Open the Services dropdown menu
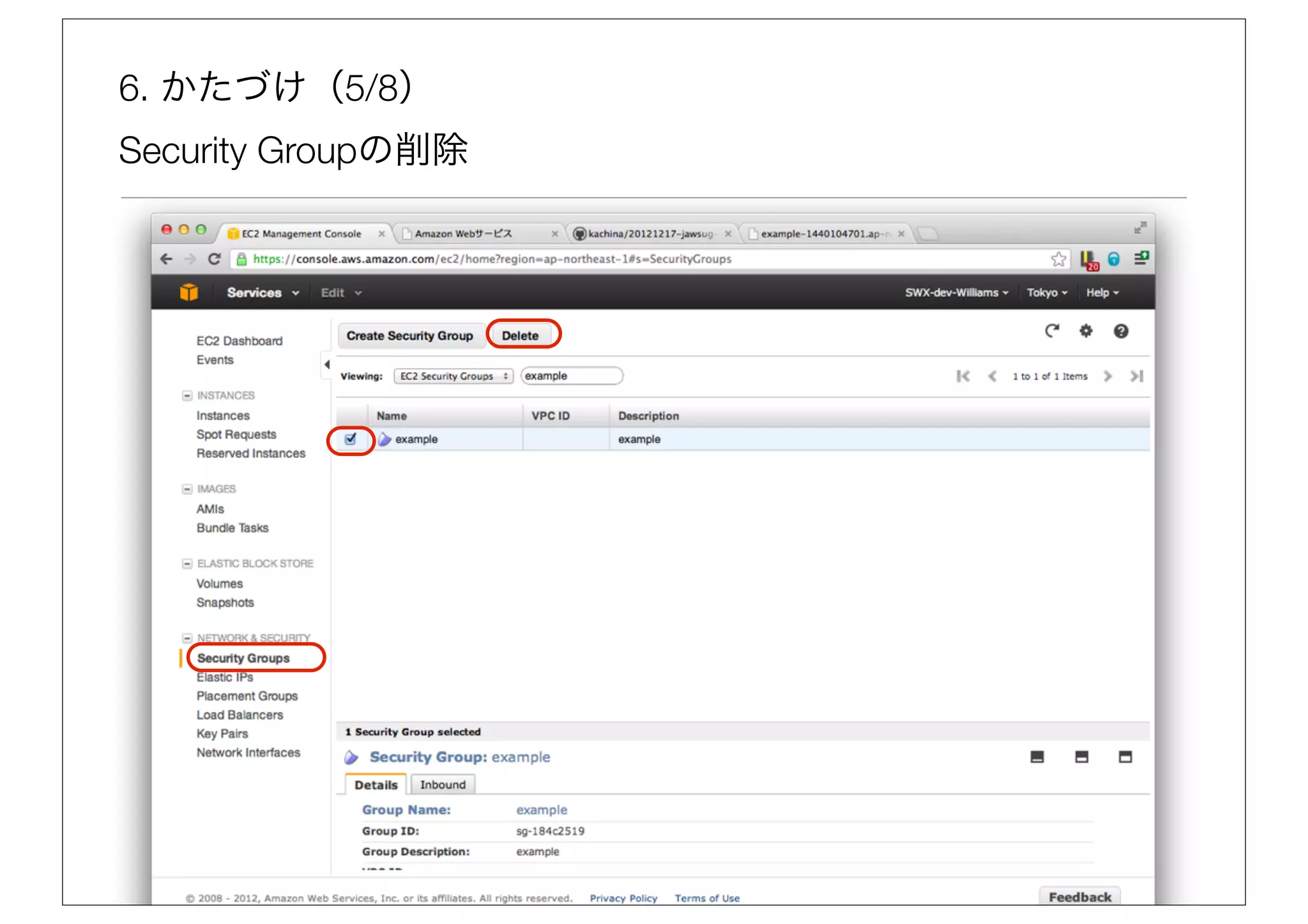 click(262, 292)
